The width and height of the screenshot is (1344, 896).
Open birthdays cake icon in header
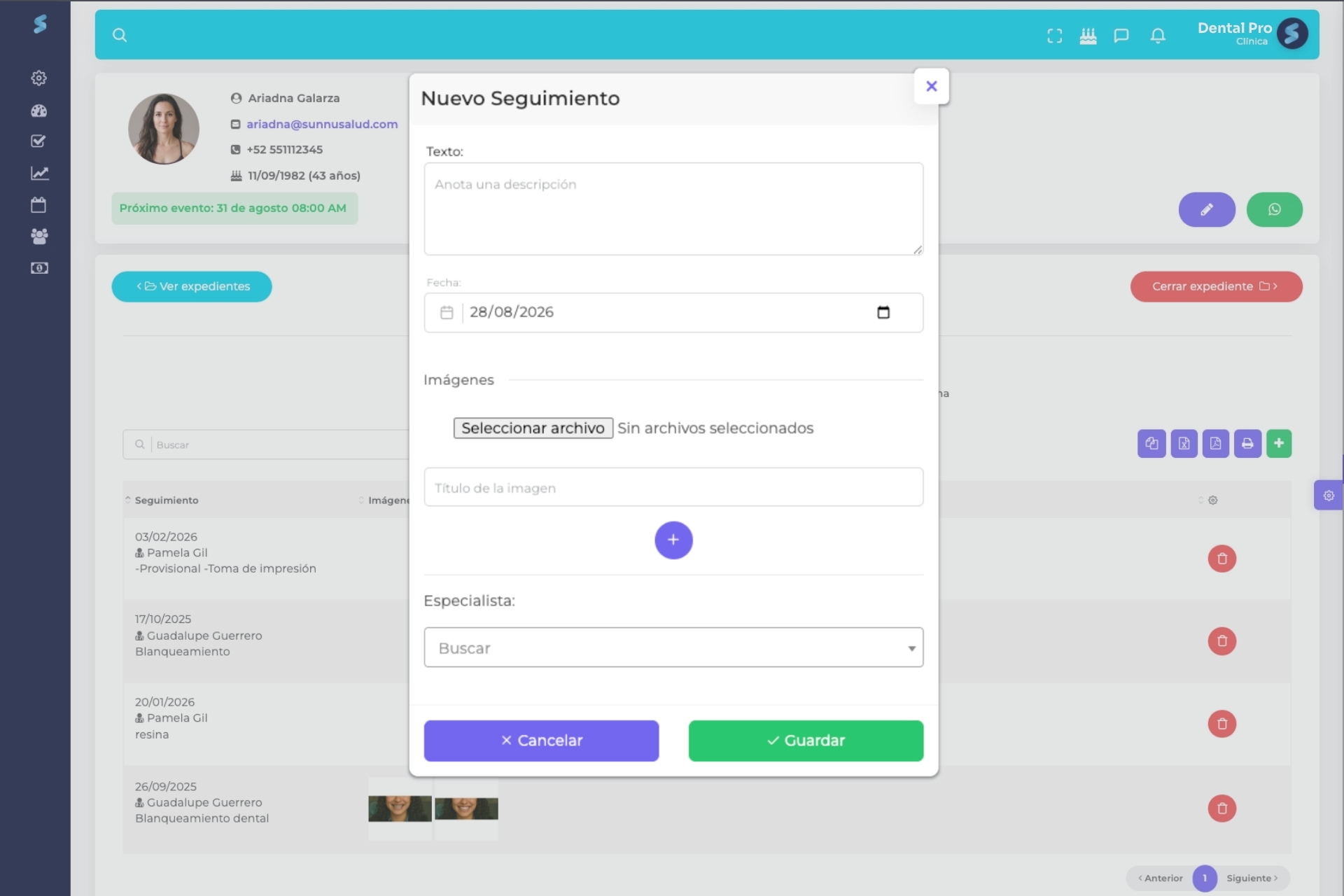point(1088,36)
